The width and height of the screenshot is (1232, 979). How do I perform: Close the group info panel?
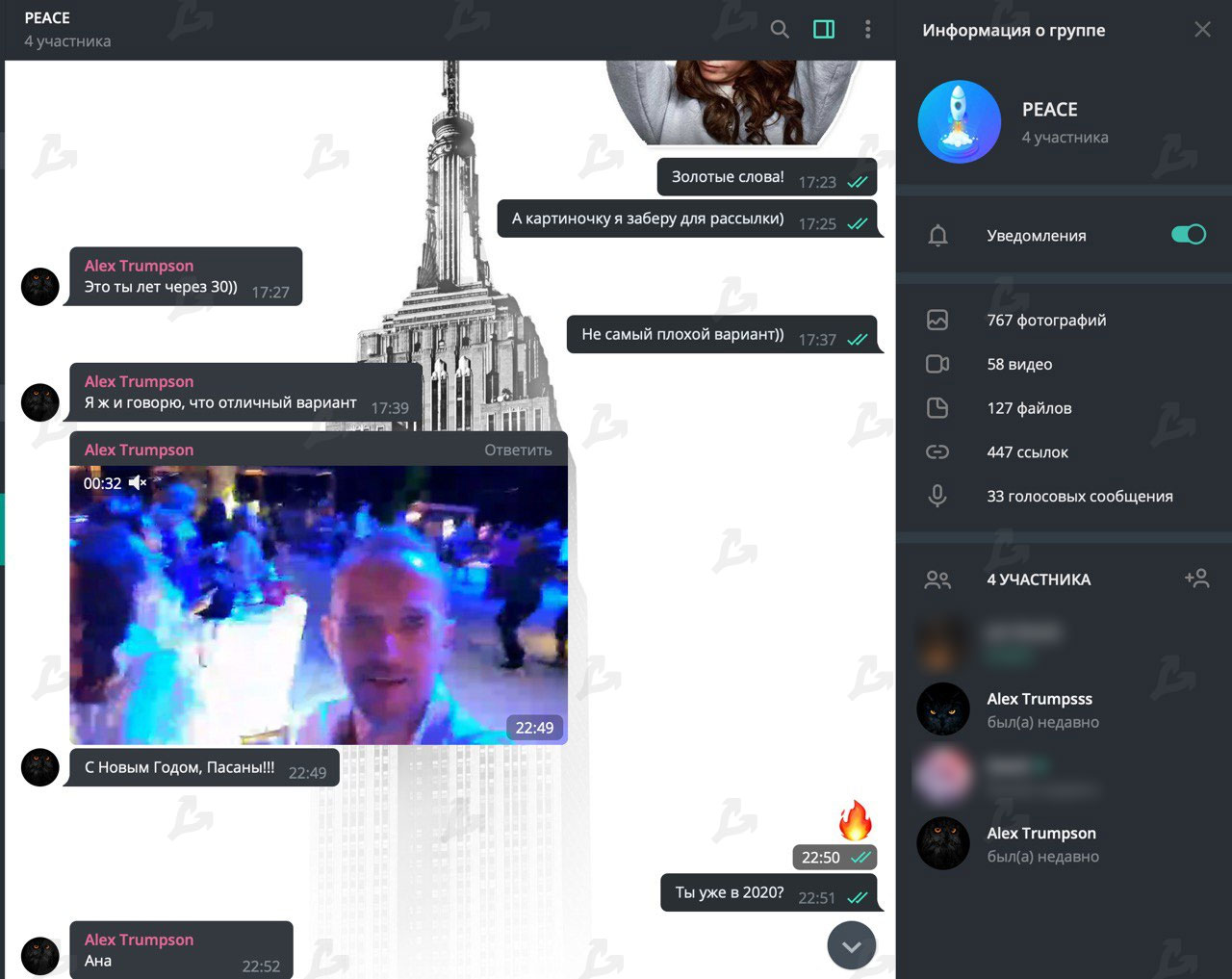[1202, 30]
